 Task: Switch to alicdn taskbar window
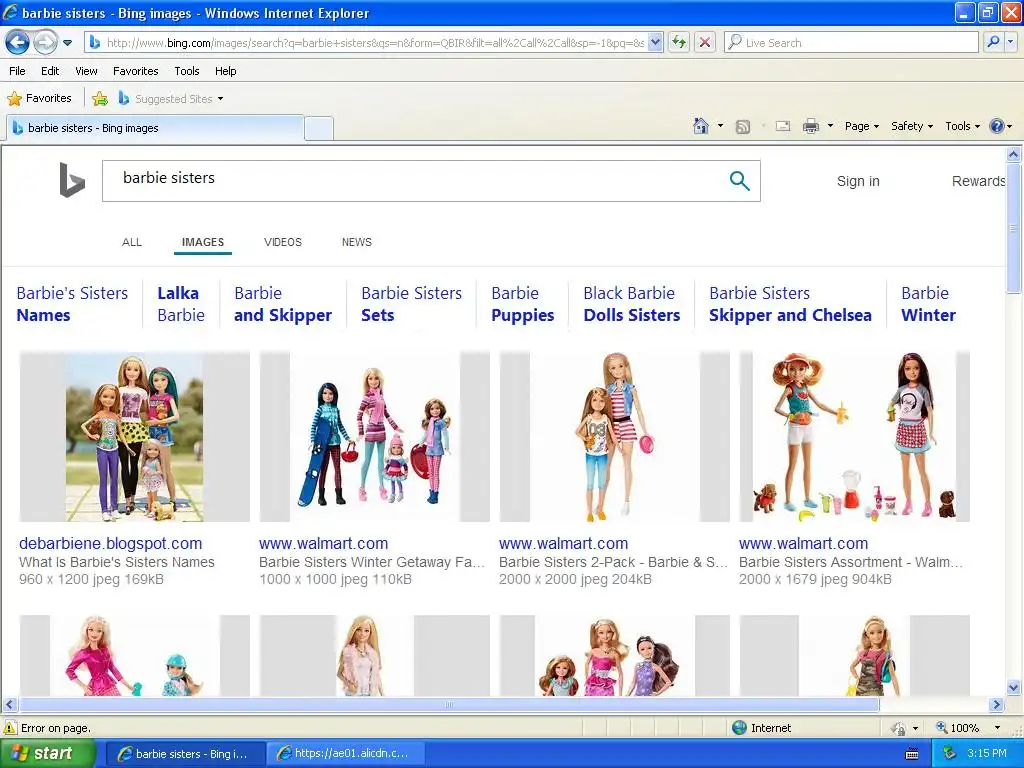[x=344, y=753]
